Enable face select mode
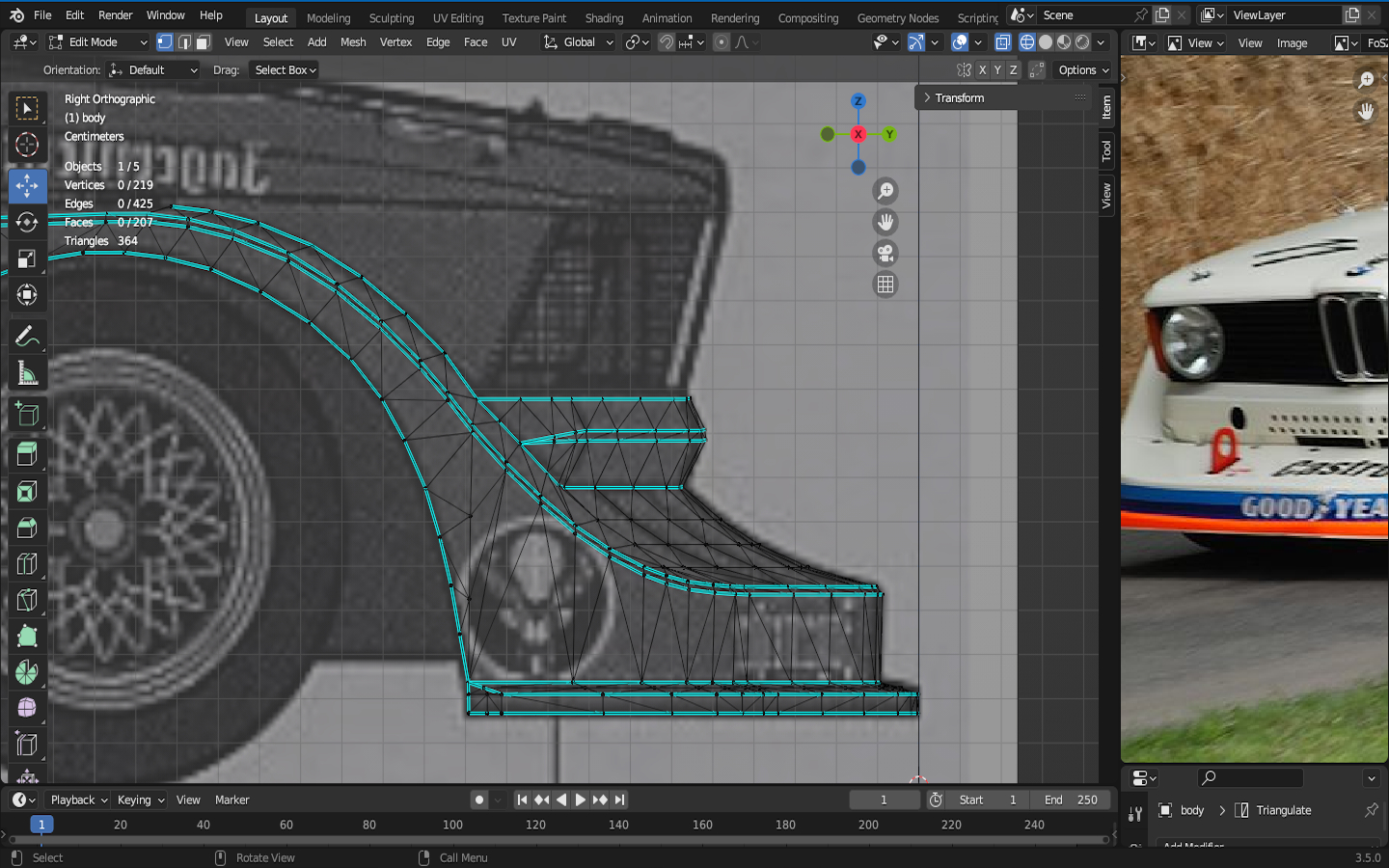The image size is (1389, 868). pyautogui.click(x=203, y=42)
